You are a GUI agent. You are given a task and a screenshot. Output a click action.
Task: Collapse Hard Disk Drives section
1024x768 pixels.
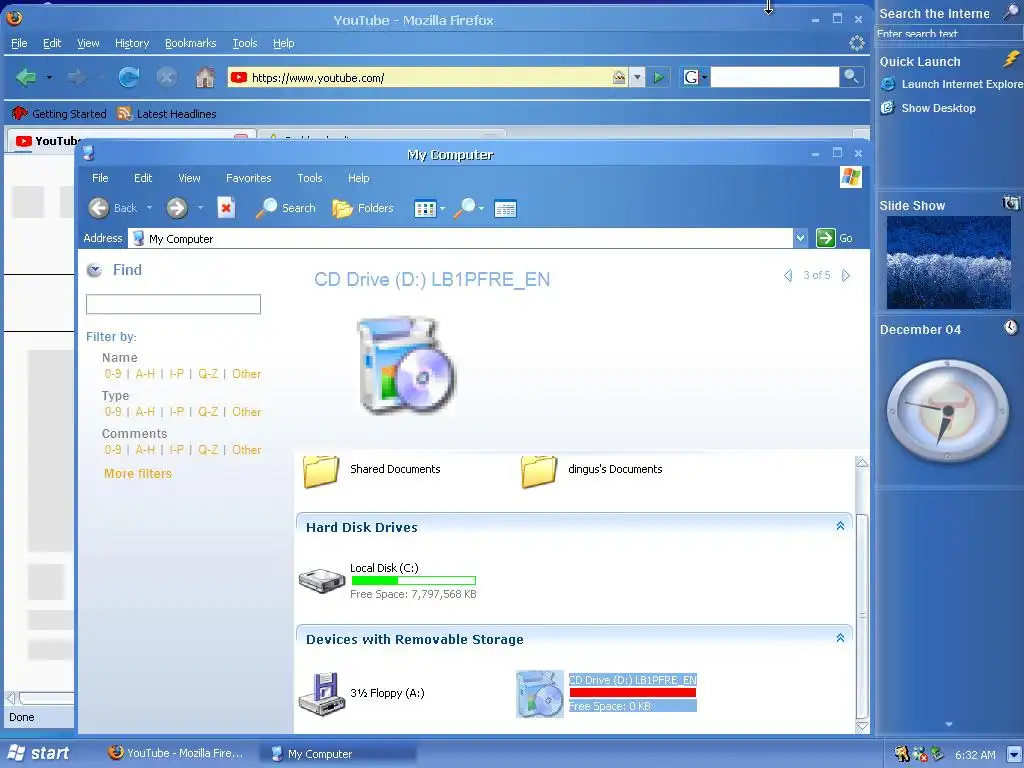840,526
